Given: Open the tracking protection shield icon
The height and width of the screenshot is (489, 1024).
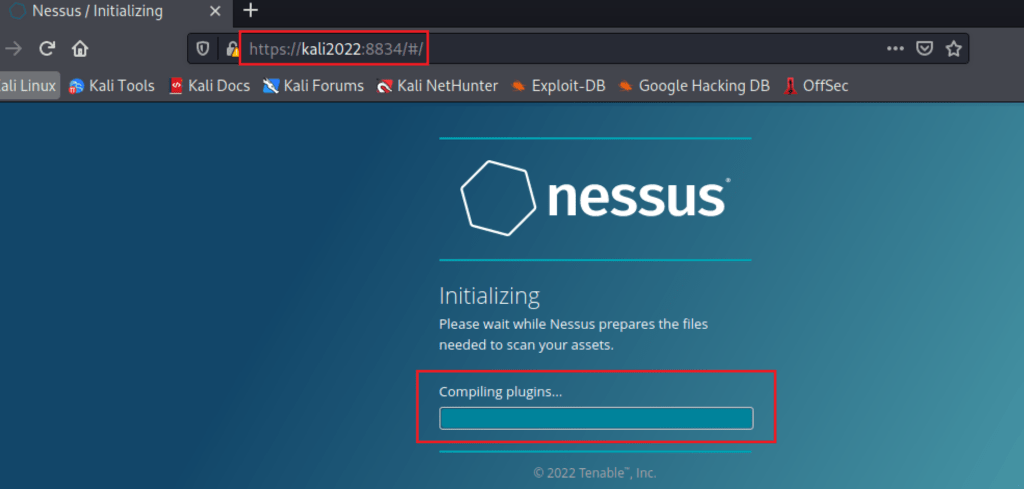Looking at the screenshot, I should [x=203, y=49].
